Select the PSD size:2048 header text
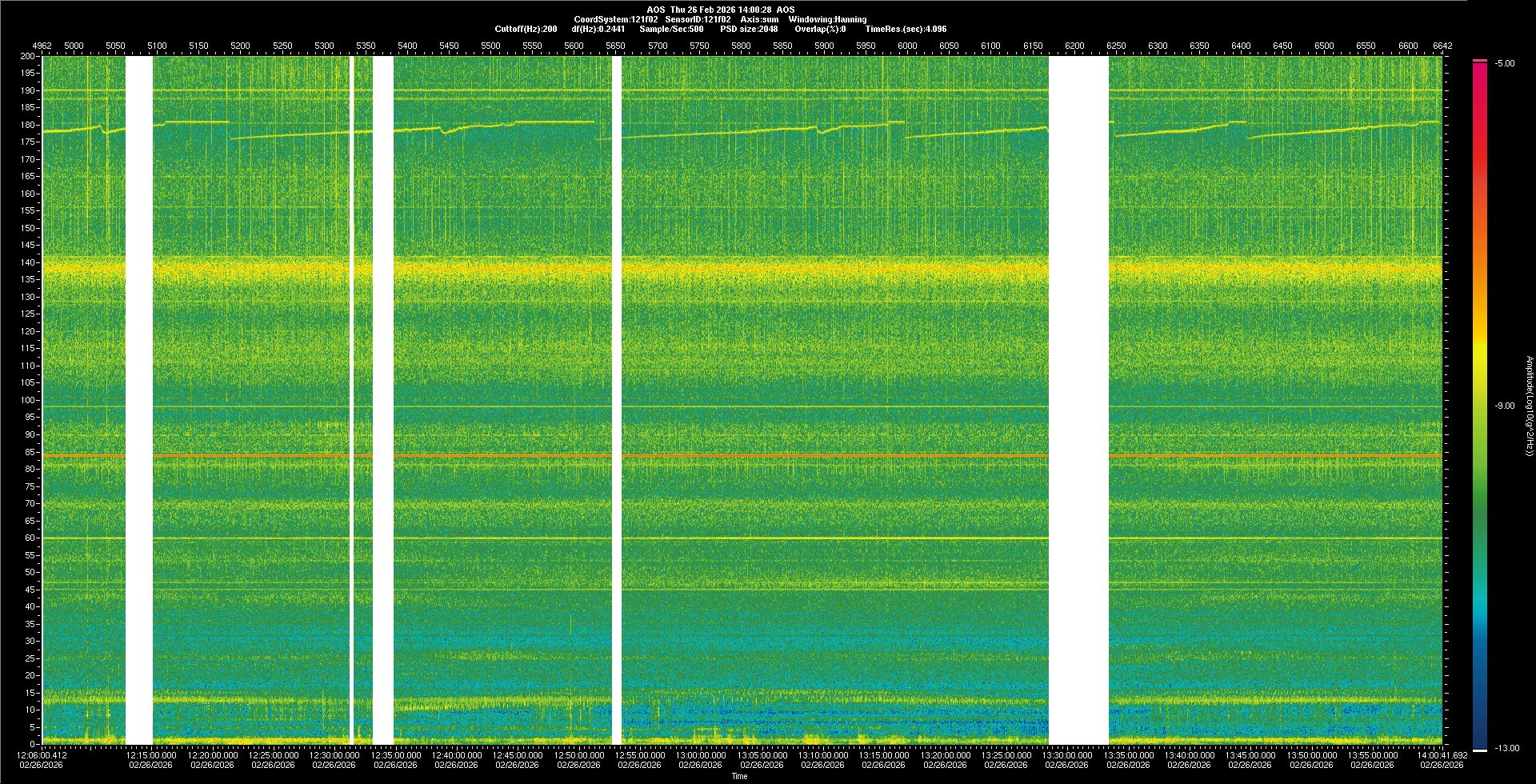1536x784 pixels. click(749, 29)
